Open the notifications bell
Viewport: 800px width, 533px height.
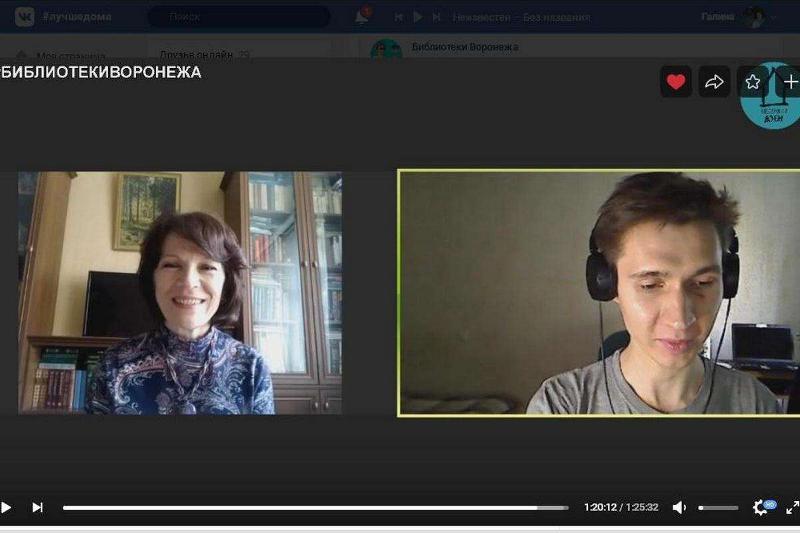tap(362, 17)
